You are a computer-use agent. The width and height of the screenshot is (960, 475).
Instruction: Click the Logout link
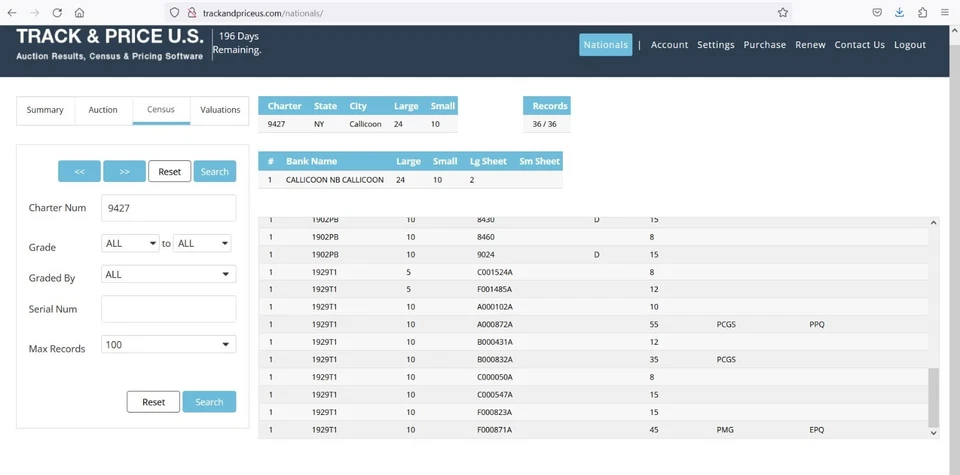pyautogui.click(x=910, y=45)
